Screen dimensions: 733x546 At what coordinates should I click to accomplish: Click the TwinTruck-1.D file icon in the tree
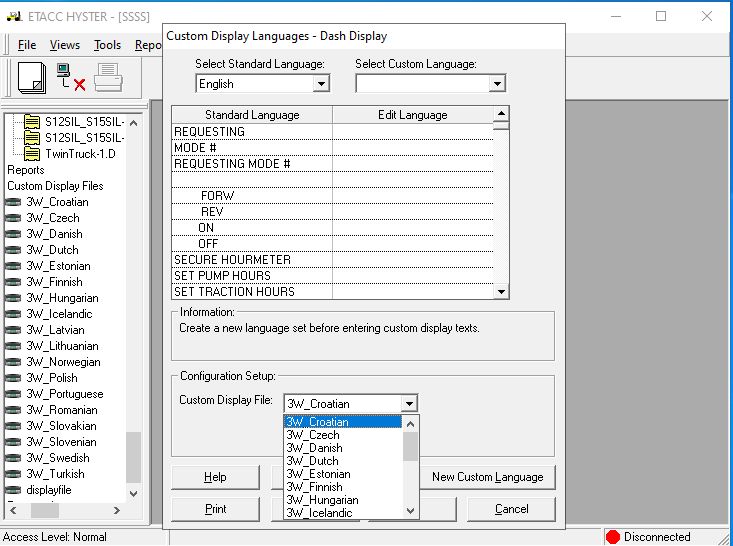pyautogui.click(x=32, y=154)
